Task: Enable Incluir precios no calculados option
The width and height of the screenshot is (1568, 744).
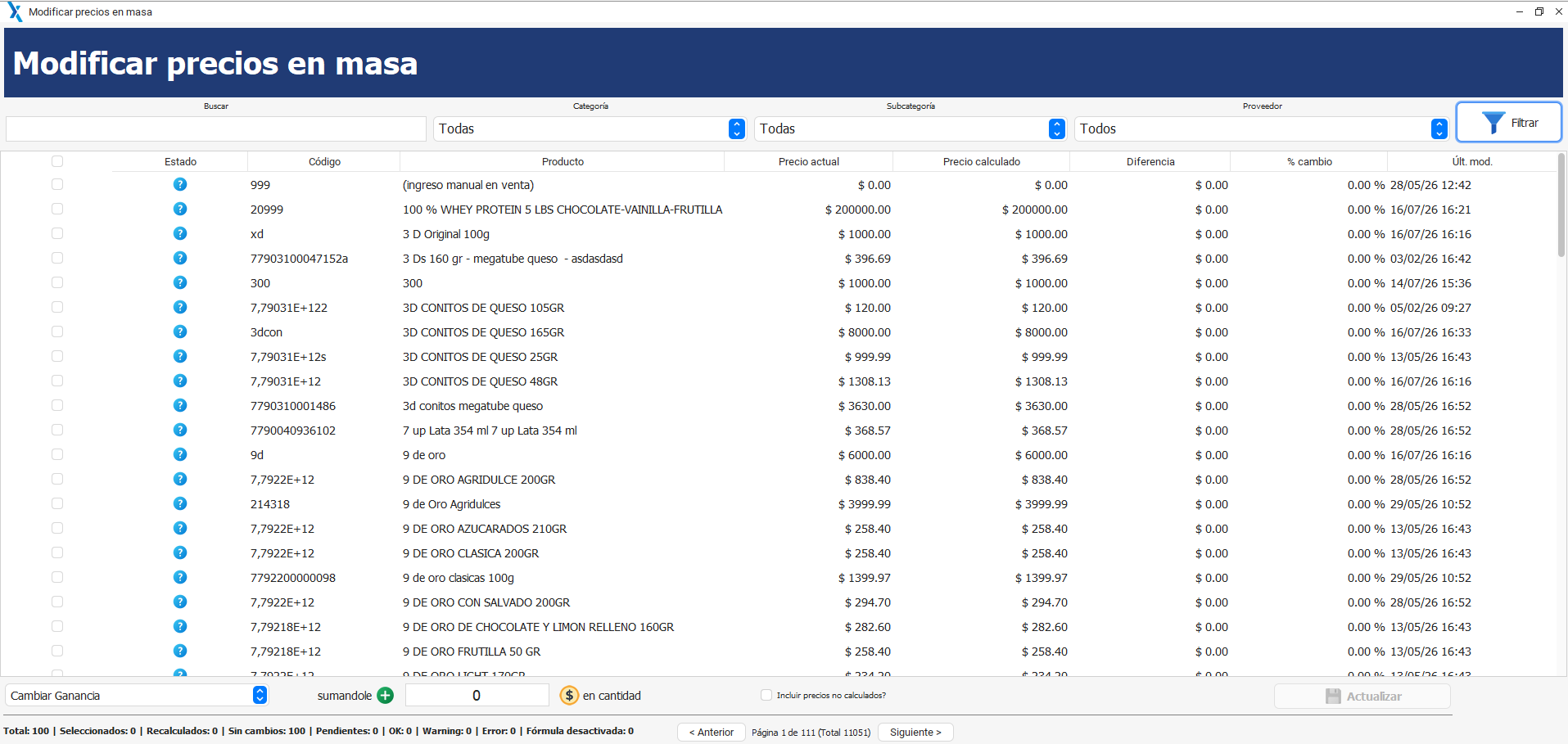Action: click(766, 695)
